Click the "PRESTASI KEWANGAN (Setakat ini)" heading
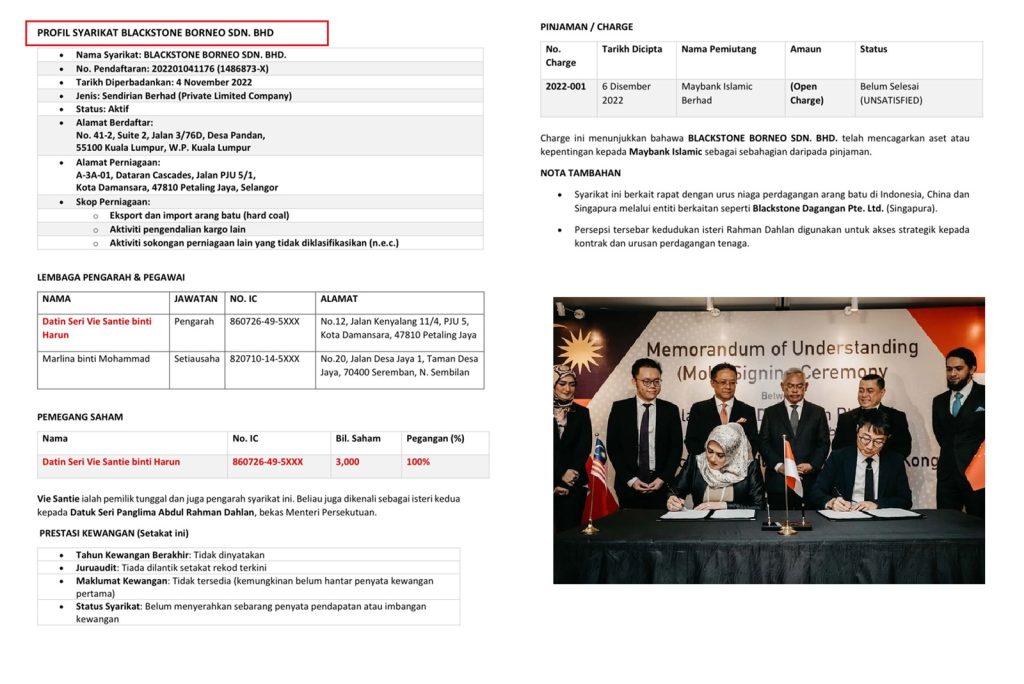Image resolution: width=1024 pixels, height=684 pixels. pos(114,533)
